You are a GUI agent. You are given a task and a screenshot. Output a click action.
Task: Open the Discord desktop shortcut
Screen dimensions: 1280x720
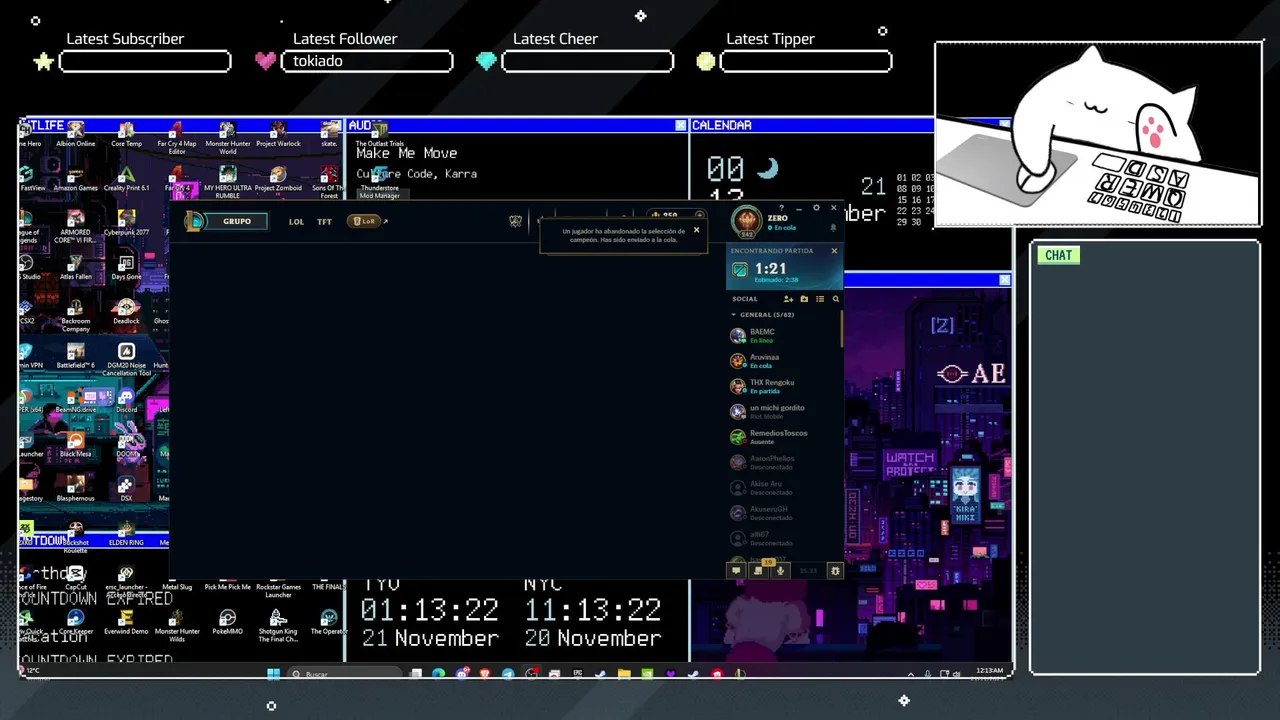(126, 398)
